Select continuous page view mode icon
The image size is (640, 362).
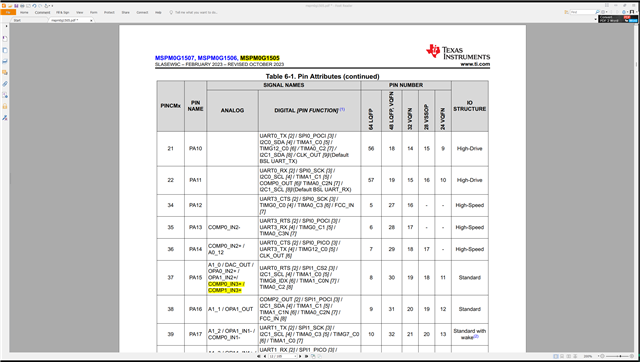pos(562,356)
